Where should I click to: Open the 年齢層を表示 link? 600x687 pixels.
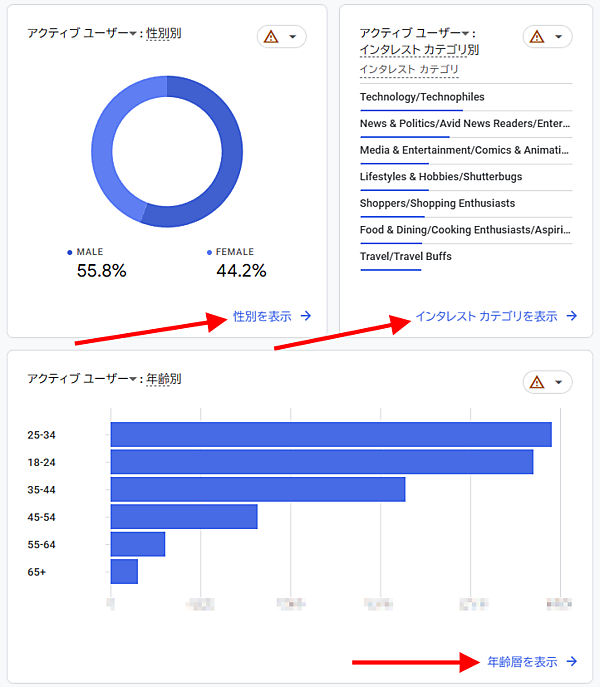(522, 662)
